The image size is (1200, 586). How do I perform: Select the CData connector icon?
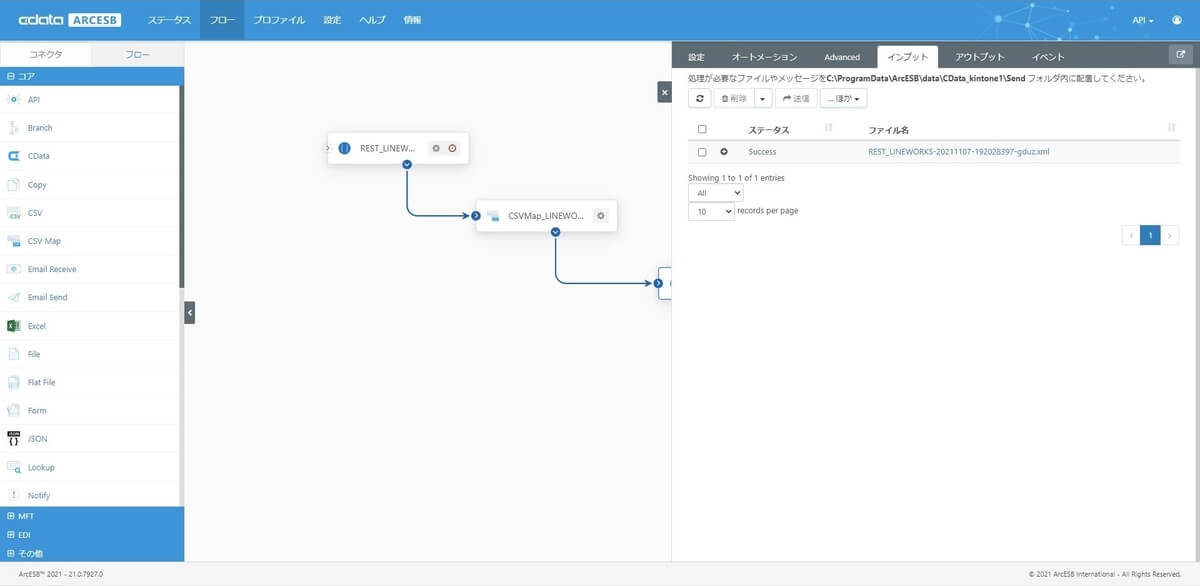click(14, 156)
